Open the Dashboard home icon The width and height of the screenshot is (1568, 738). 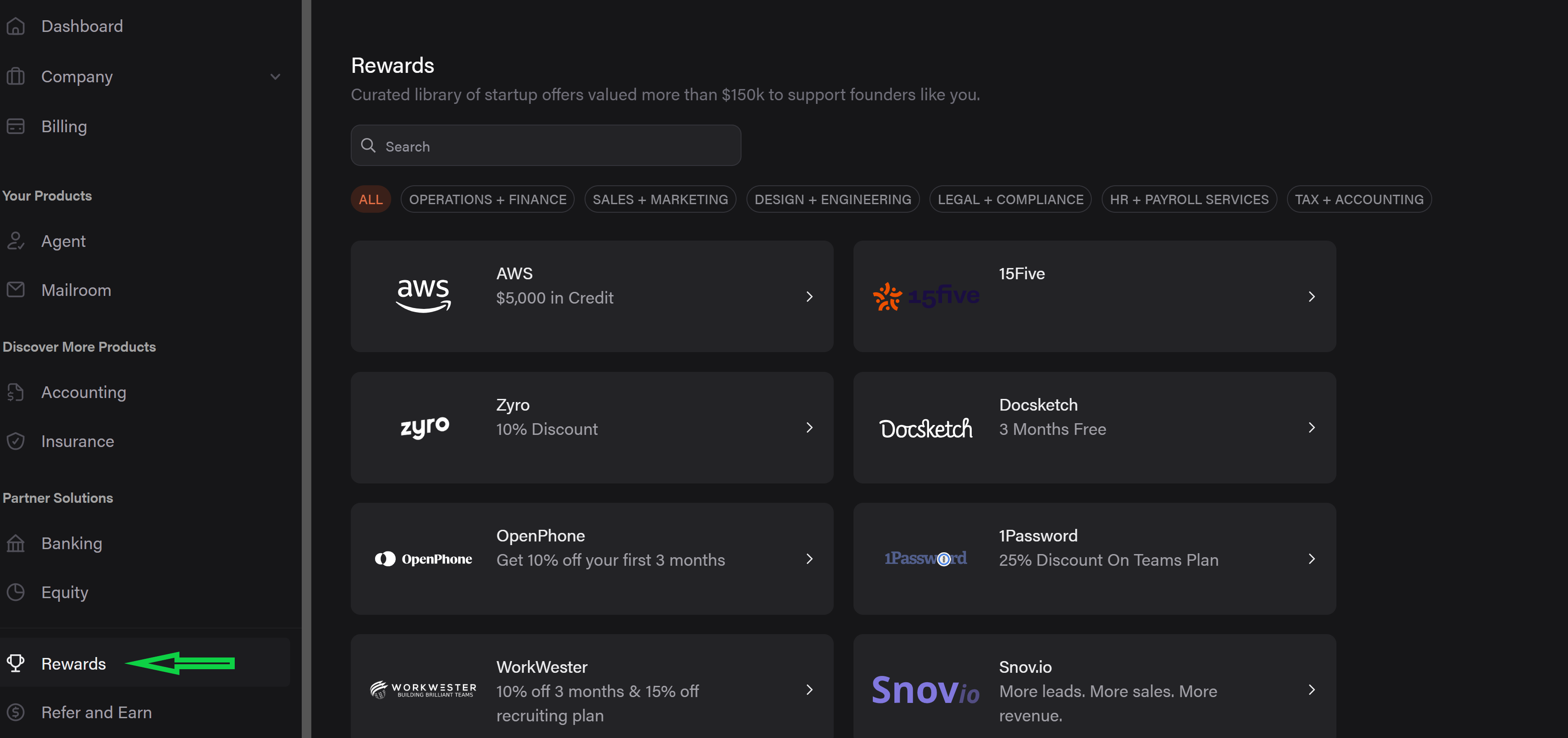pyautogui.click(x=16, y=26)
